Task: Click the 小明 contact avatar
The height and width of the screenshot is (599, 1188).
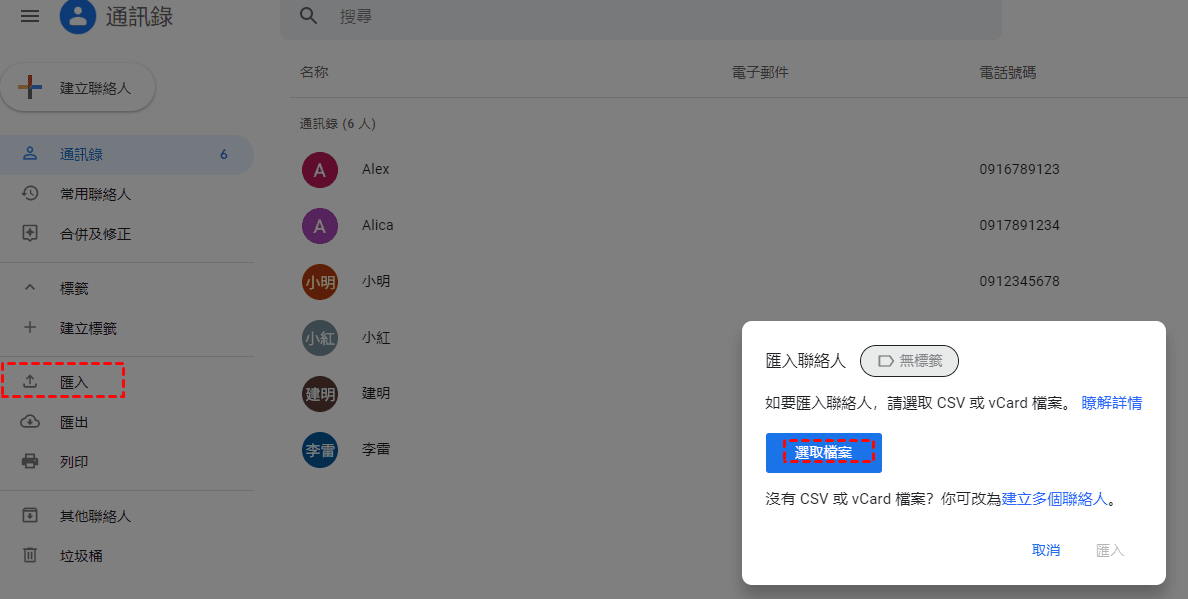Action: click(x=319, y=282)
